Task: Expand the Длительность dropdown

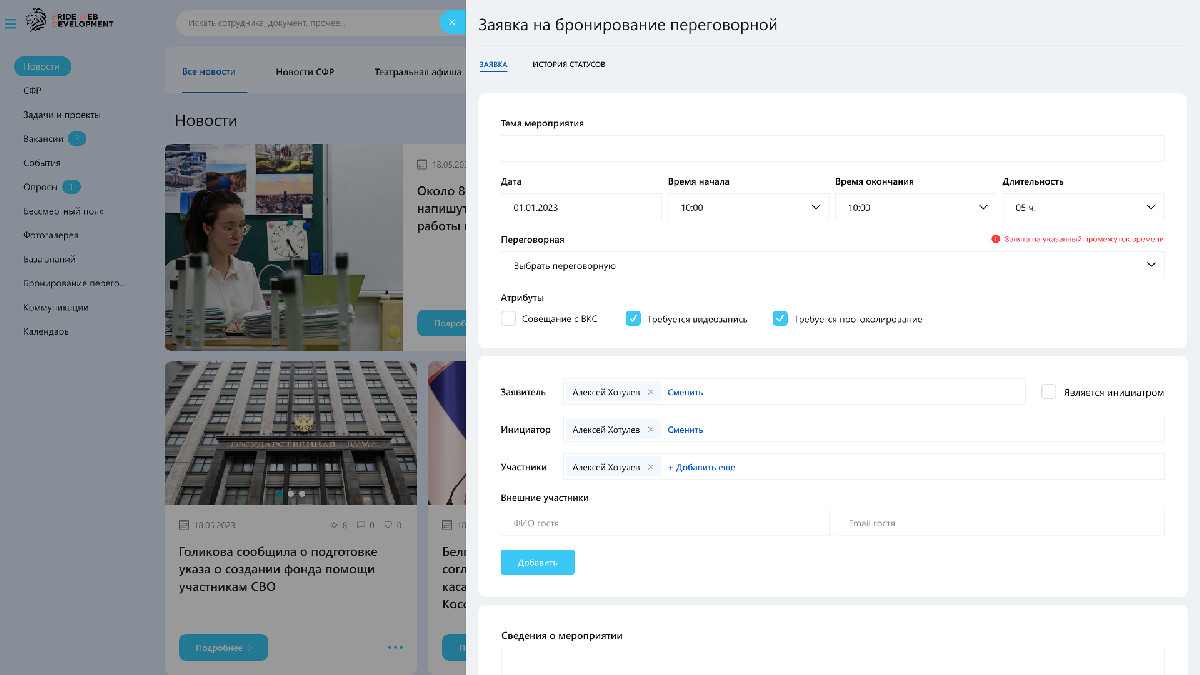Action: coord(1083,208)
